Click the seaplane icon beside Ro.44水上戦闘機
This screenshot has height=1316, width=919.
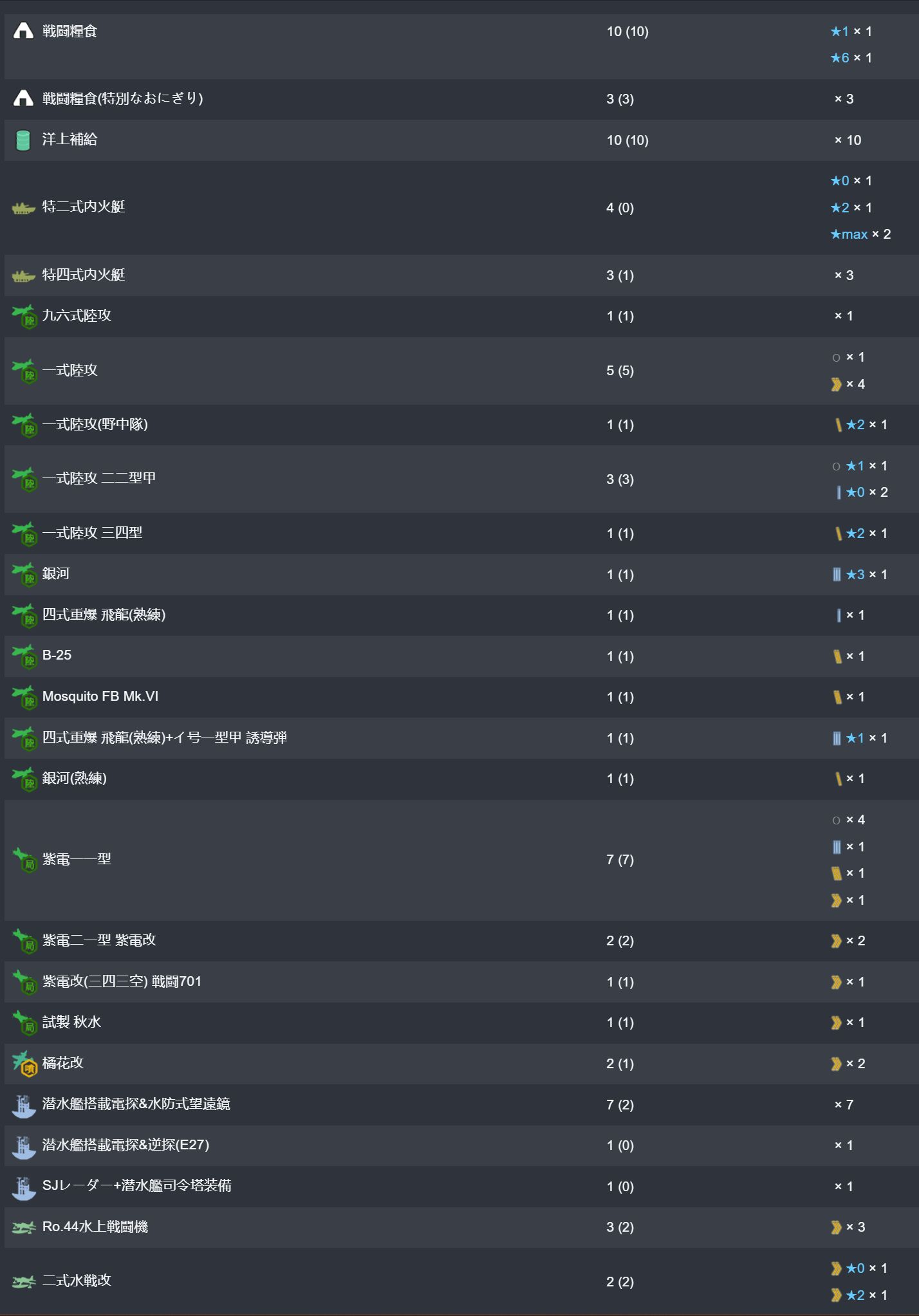[24, 1228]
